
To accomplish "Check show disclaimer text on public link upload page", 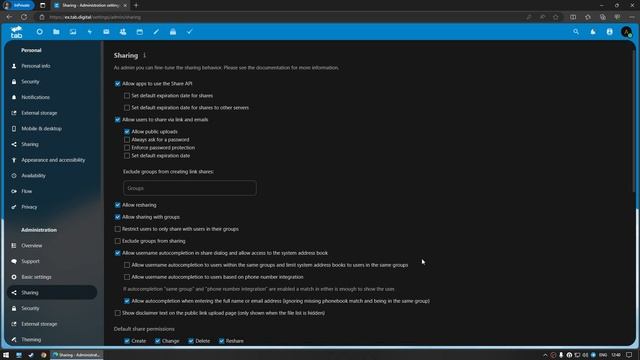I will click(x=118, y=313).
